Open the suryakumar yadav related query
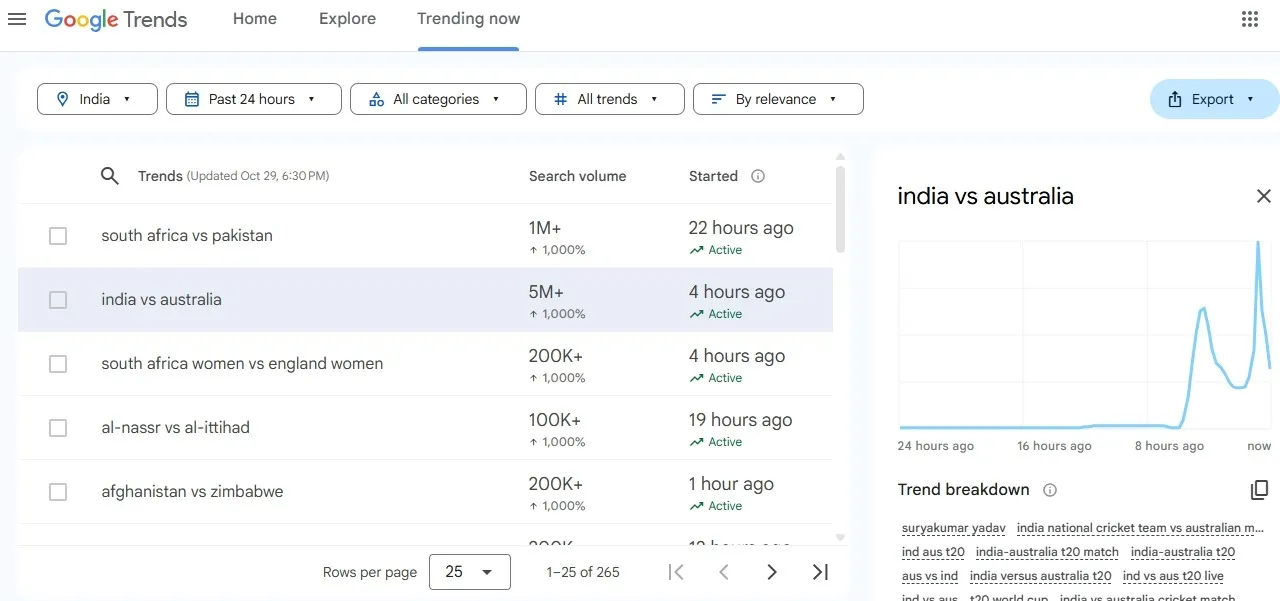 pos(953,528)
